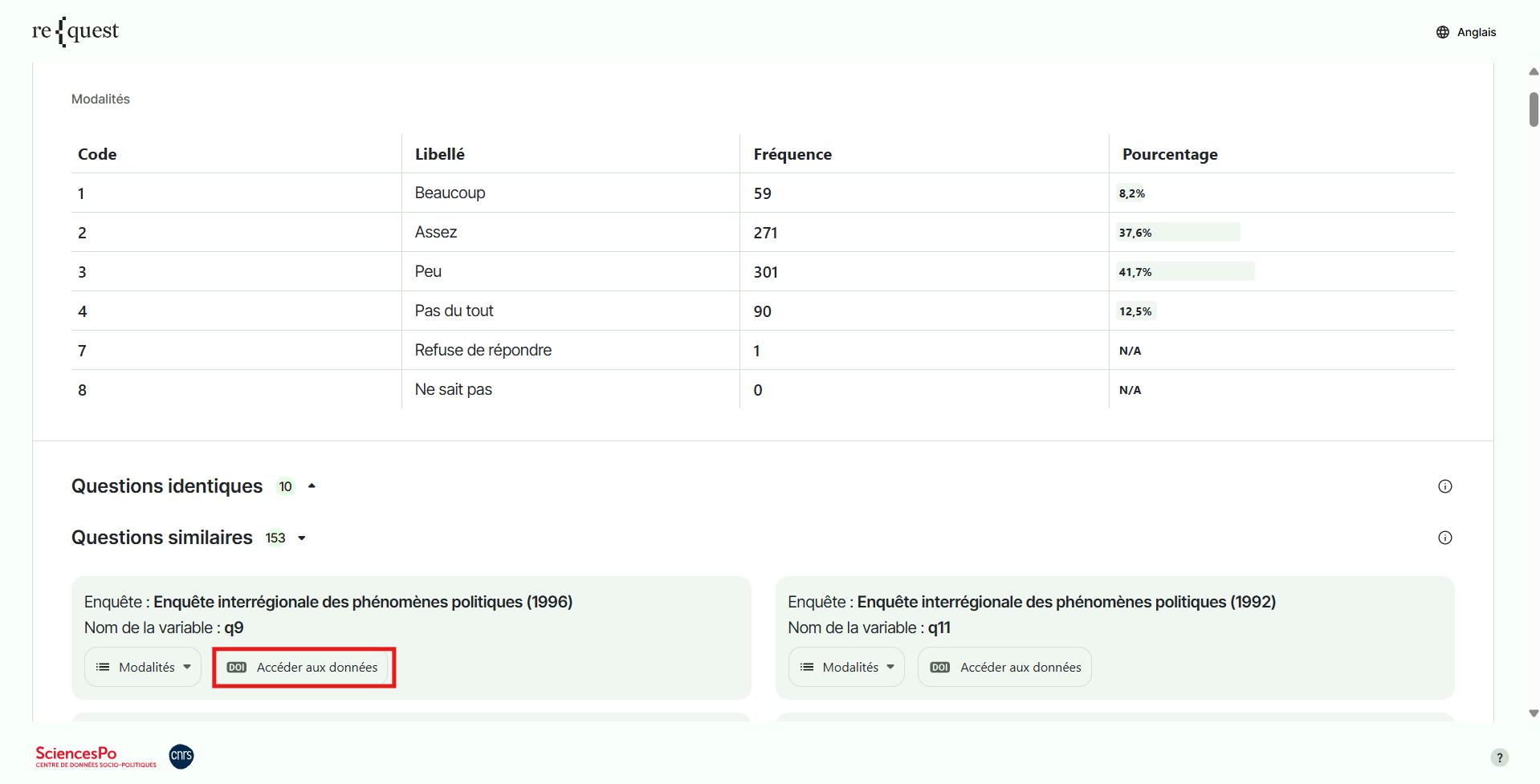
Task: Click the re{quest logo
Action: pyautogui.click(x=75, y=31)
